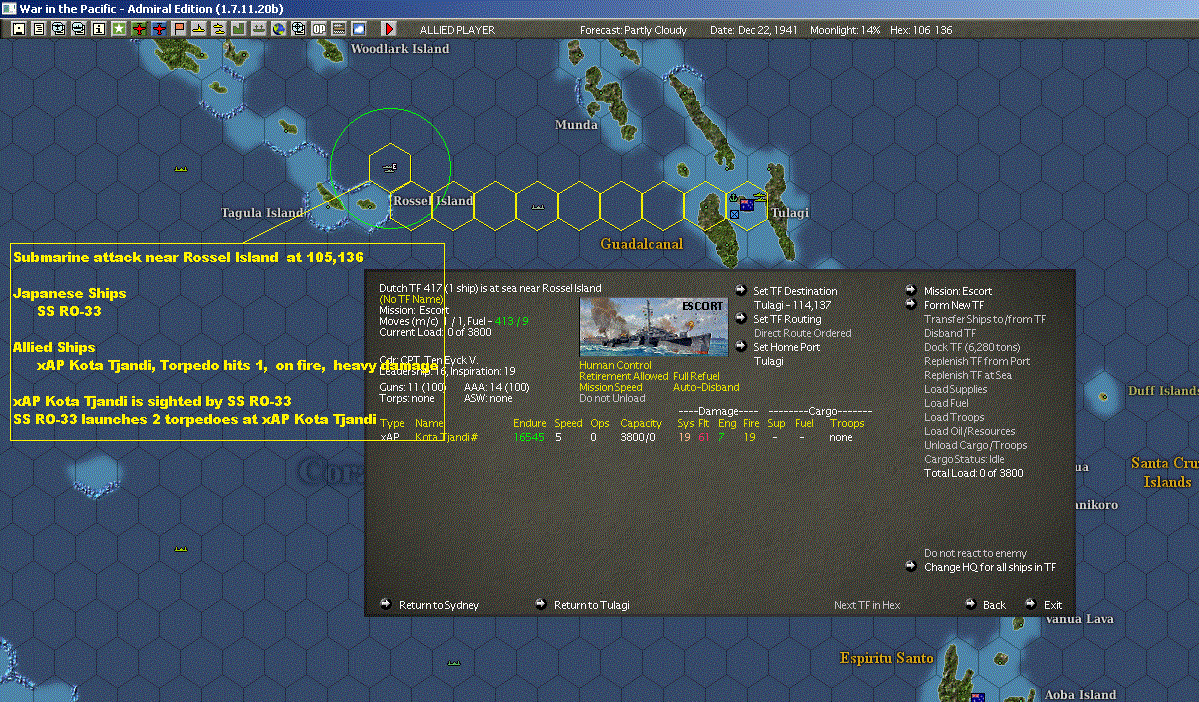Viewport: 1199px width, 702px height.
Task: Open the information 'i' toolbar icon
Action: click(99, 29)
